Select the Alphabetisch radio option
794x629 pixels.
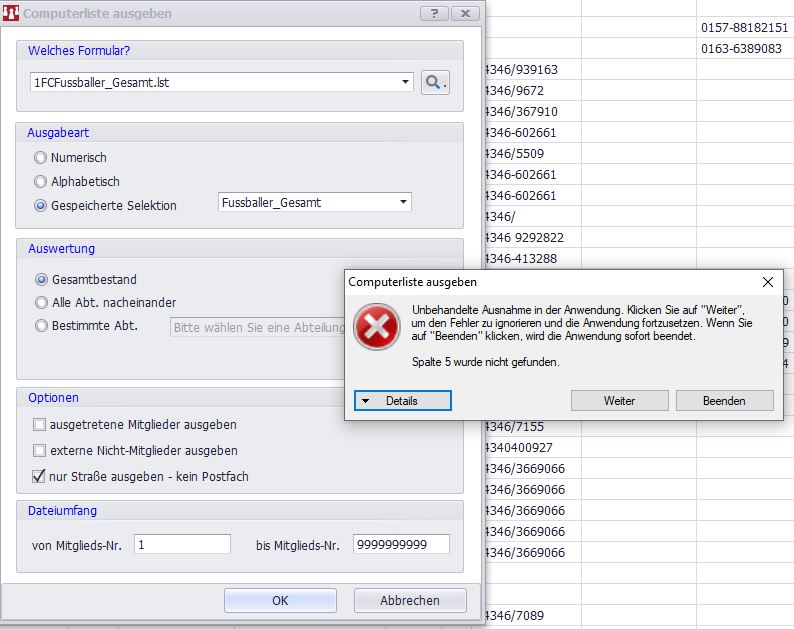(x=41, y=182)
